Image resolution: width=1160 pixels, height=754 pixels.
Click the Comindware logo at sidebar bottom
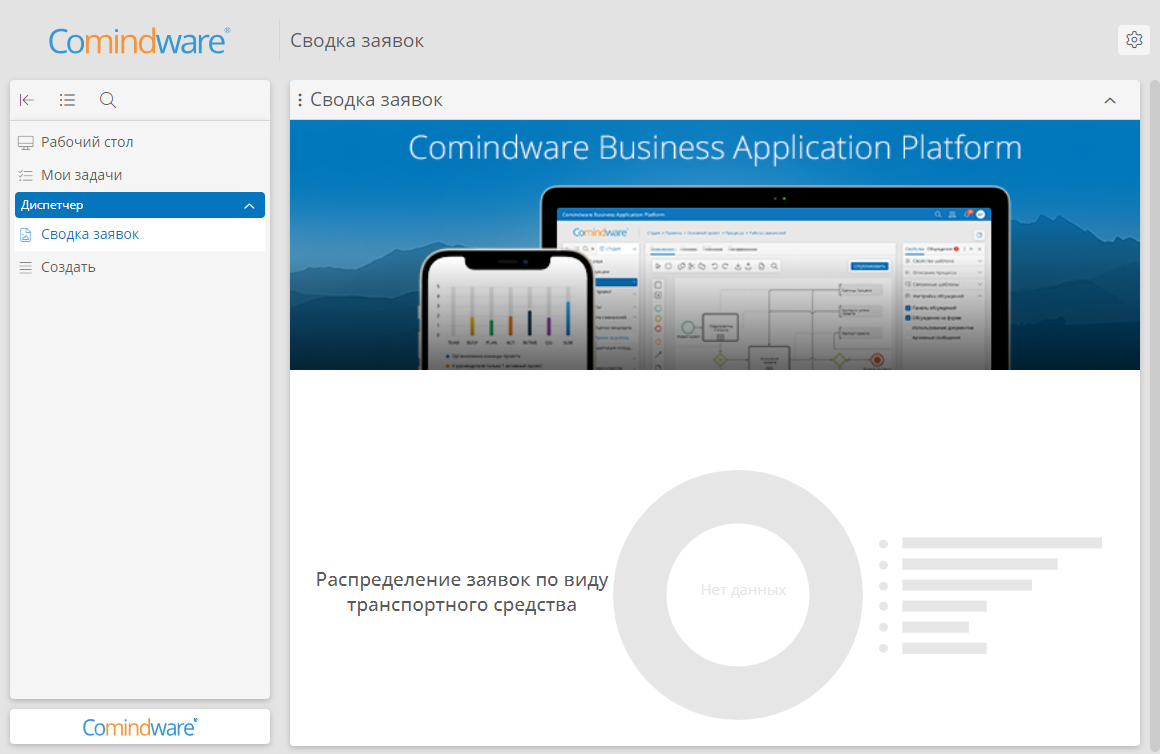(140, 727)
